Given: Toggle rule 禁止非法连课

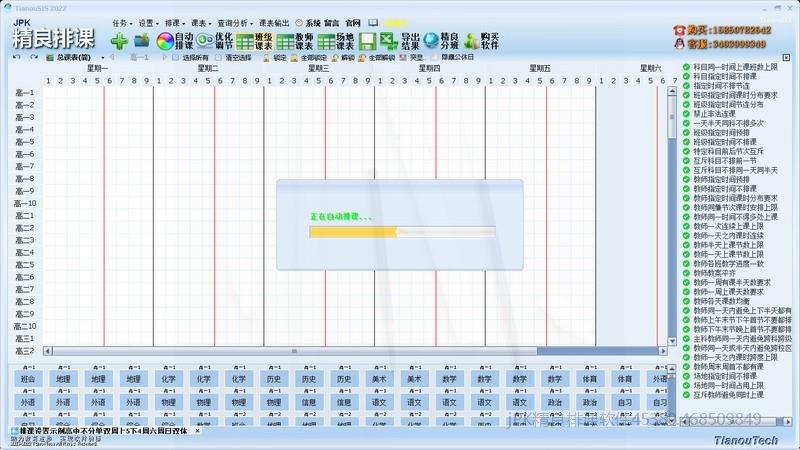Looking at the screenshot, I should 686,114.
